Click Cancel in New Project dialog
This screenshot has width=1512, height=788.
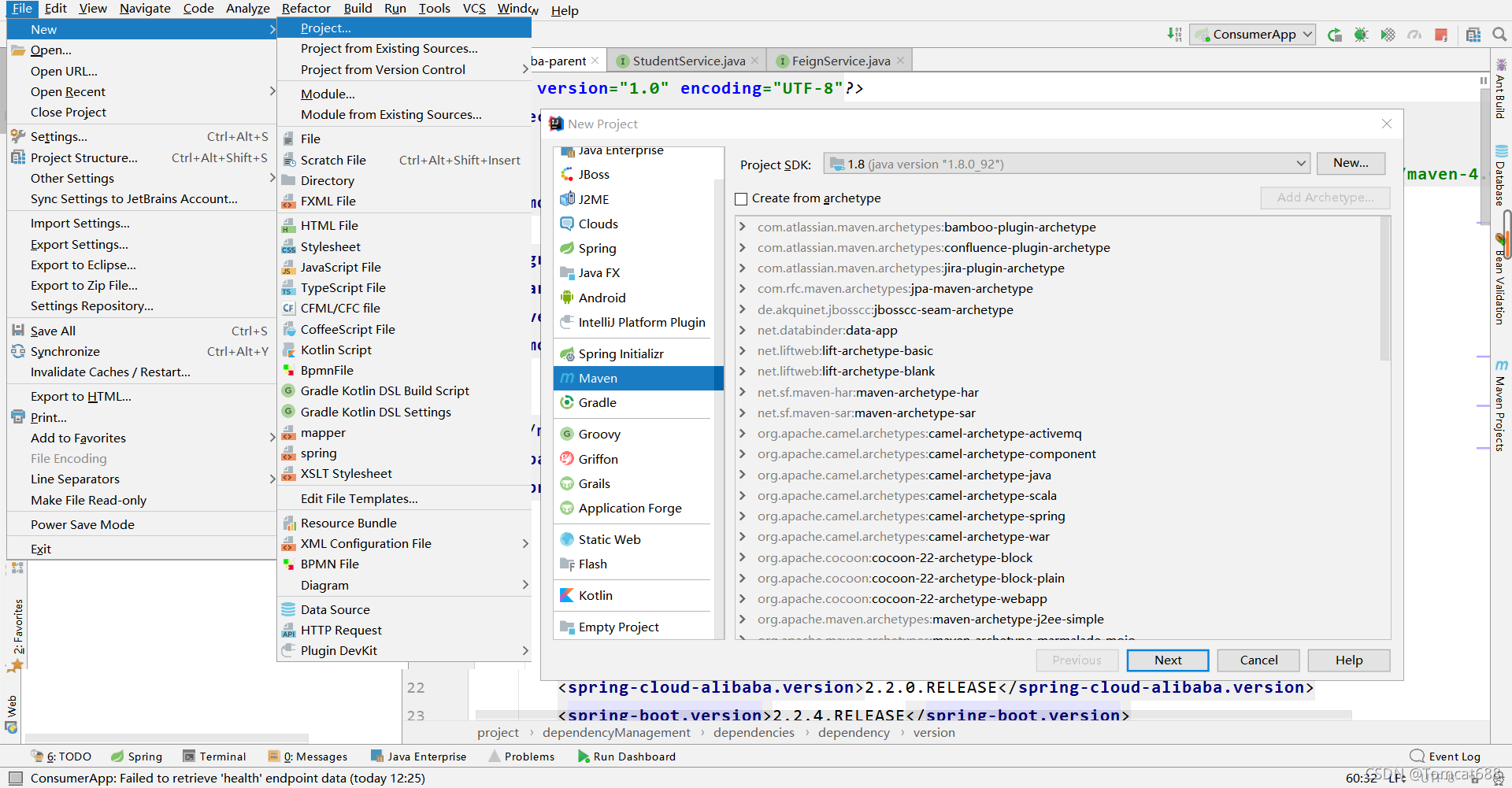click(1258, 660)
